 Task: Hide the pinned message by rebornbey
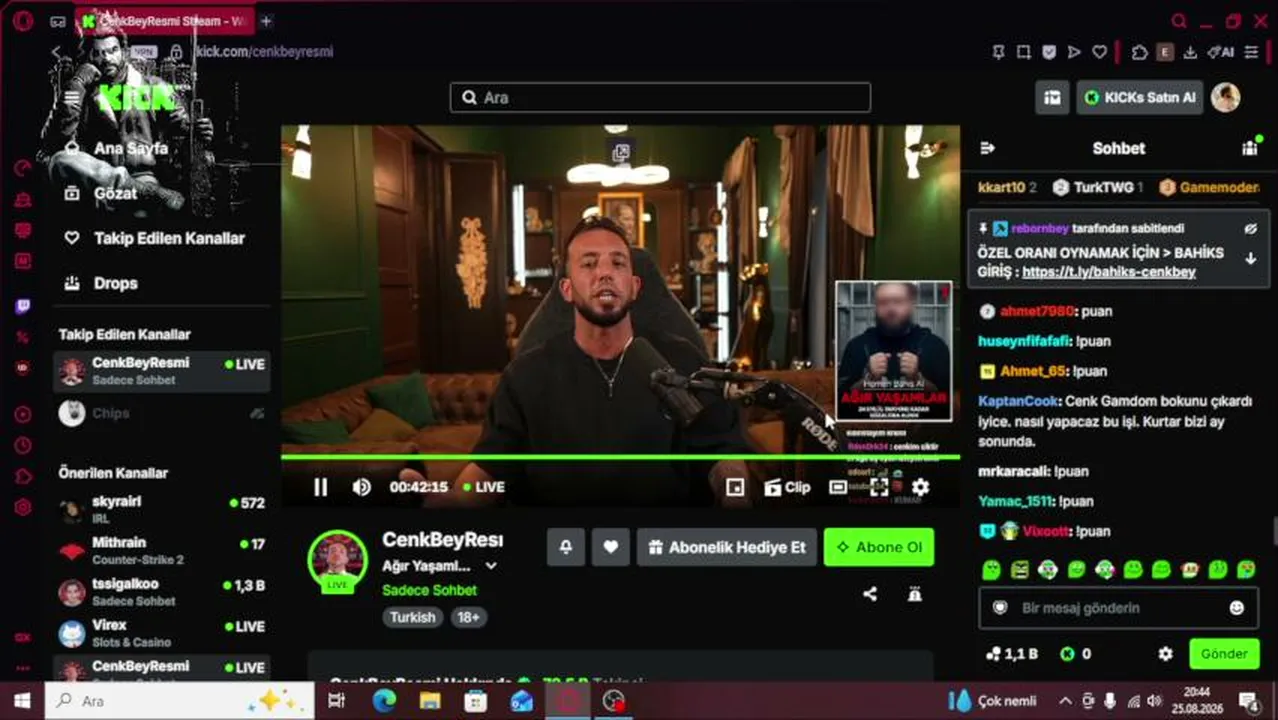click(1250, 228)
